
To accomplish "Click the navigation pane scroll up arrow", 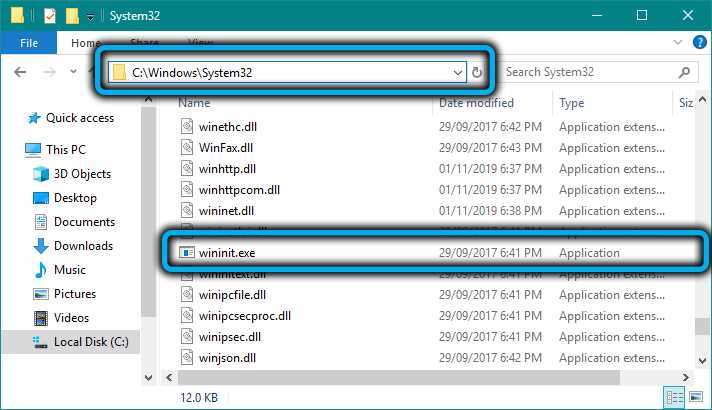I will pyautogui.click(x=148, y=99).
